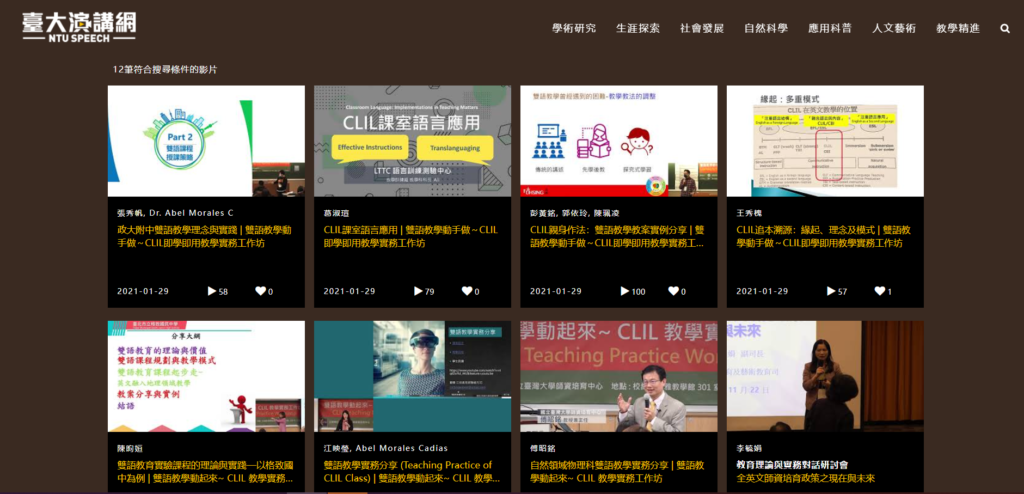Open the CLIL課室語言應用 slide thumbnail
Viewport: 1024px width, 494px height.
pos(413,141)
